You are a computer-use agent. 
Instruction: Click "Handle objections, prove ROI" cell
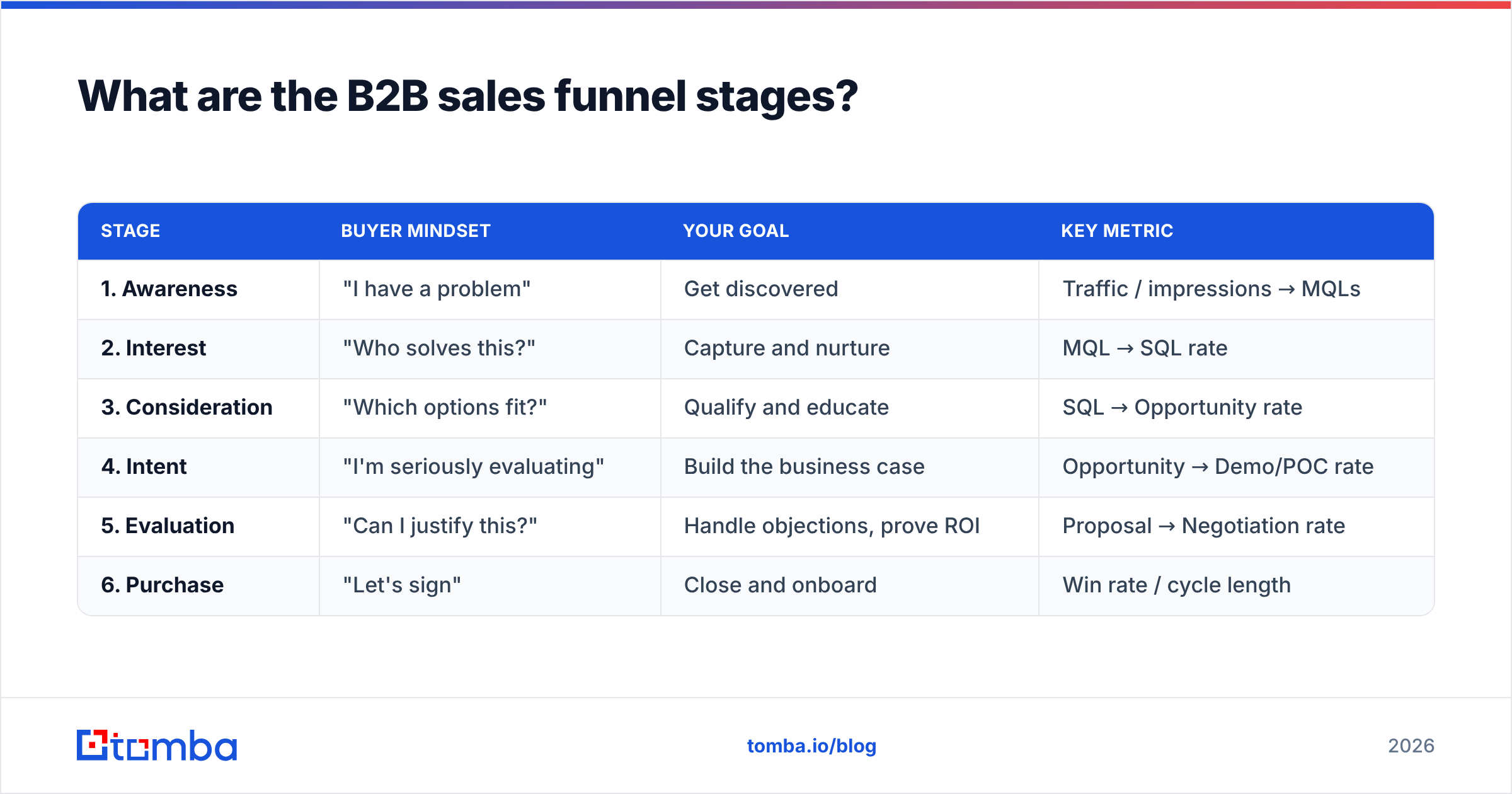point(850,526)
